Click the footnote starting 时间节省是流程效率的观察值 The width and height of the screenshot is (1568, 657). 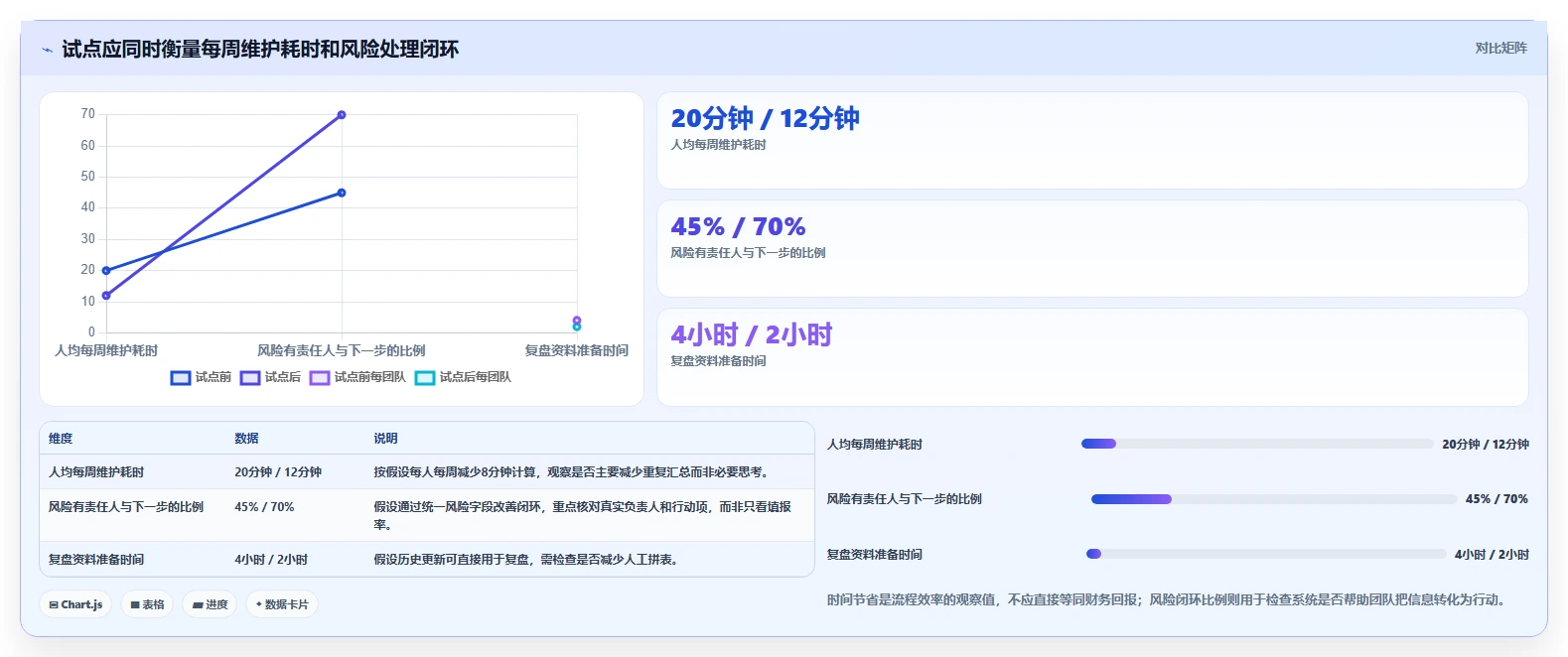tap(1168, 599)
